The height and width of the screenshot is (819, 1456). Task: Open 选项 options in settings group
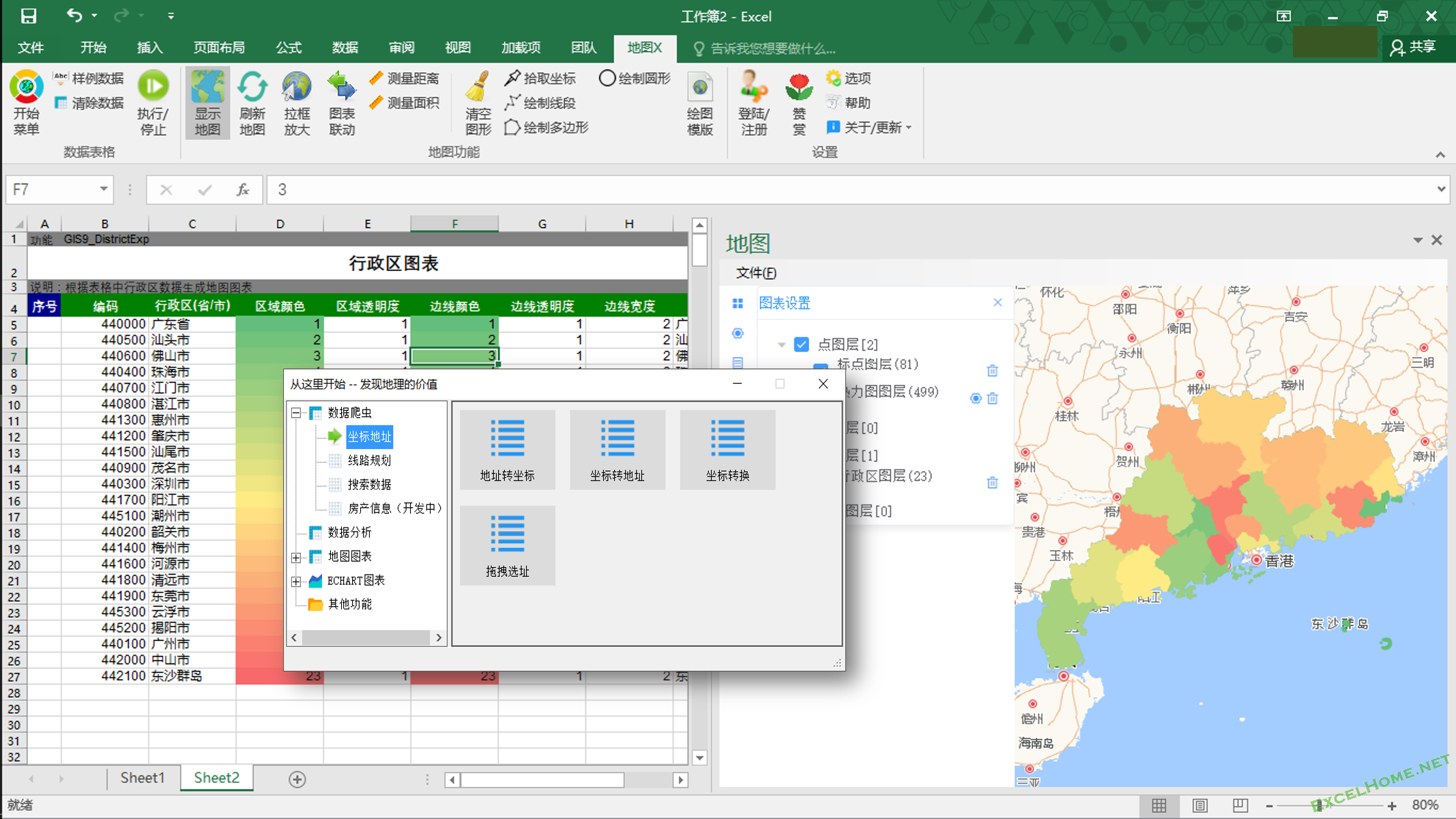point(848,78)
